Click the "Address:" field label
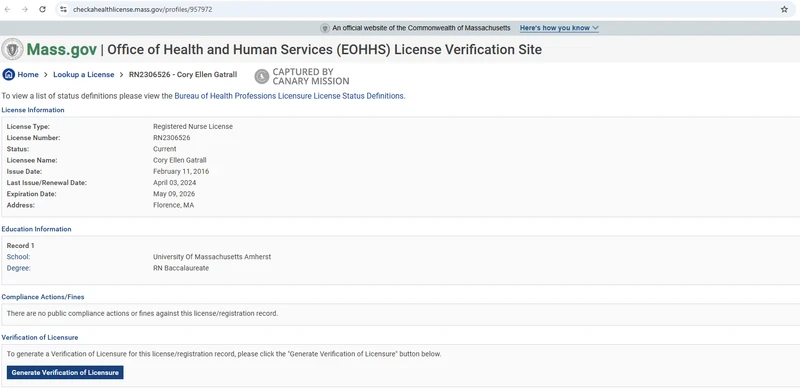Image resolution: width=800 pixels, height=390 pixels. (20, 205)
